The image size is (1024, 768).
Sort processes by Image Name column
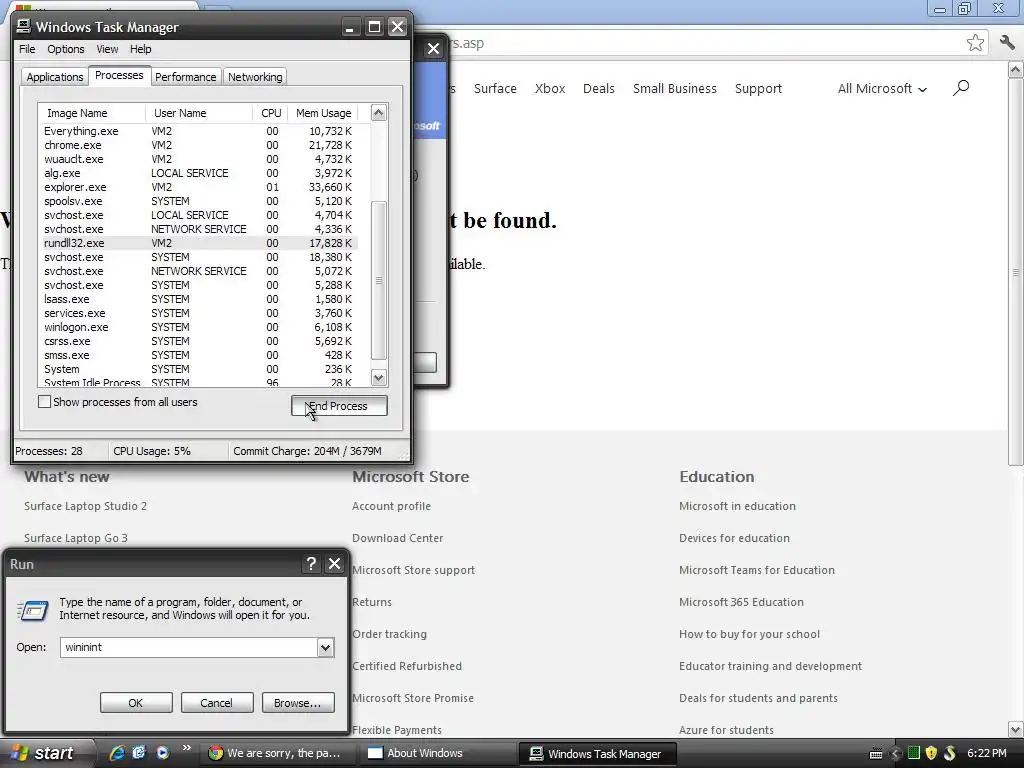click(92, 113)
